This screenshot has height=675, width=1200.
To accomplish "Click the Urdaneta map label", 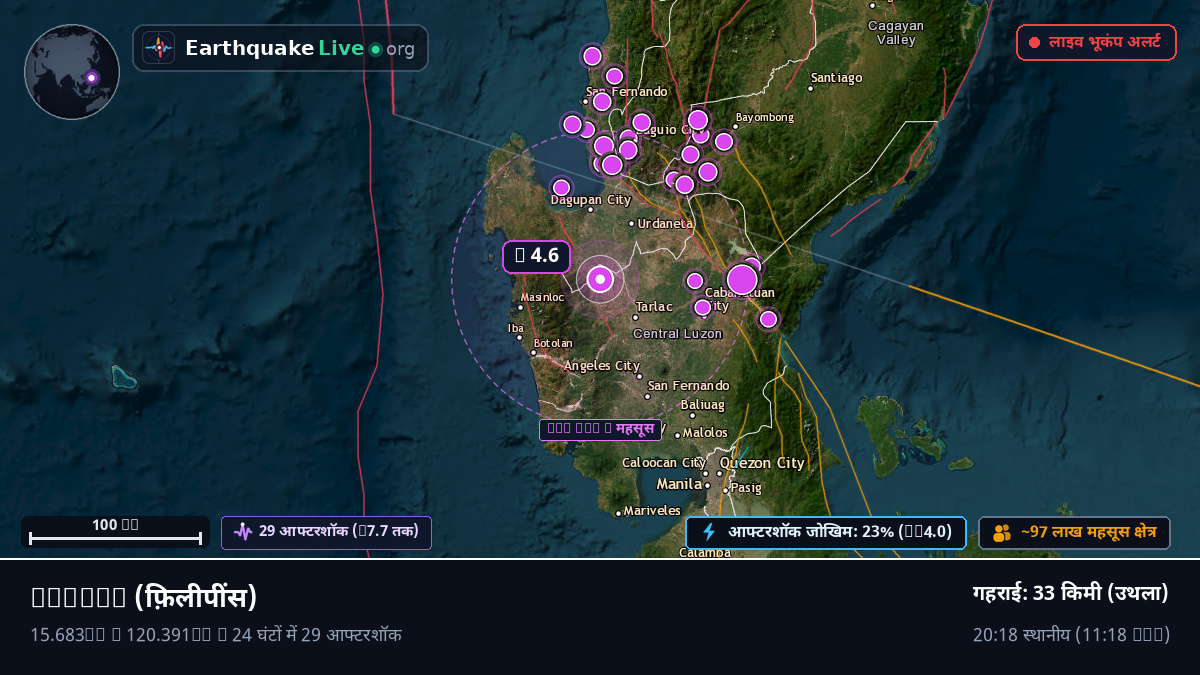I will [665, 224].
